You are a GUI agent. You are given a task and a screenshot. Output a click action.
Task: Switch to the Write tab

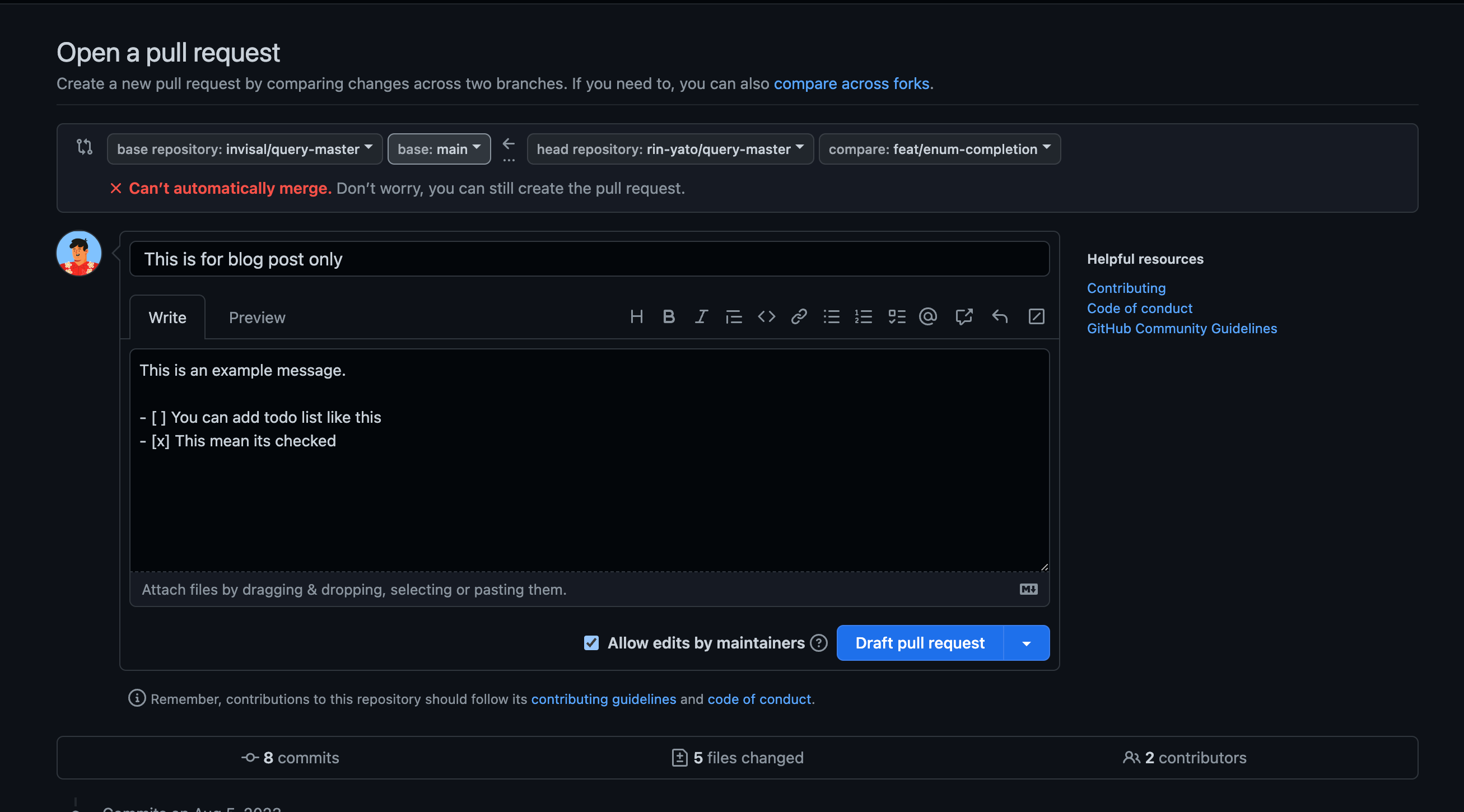pos(167,316)
